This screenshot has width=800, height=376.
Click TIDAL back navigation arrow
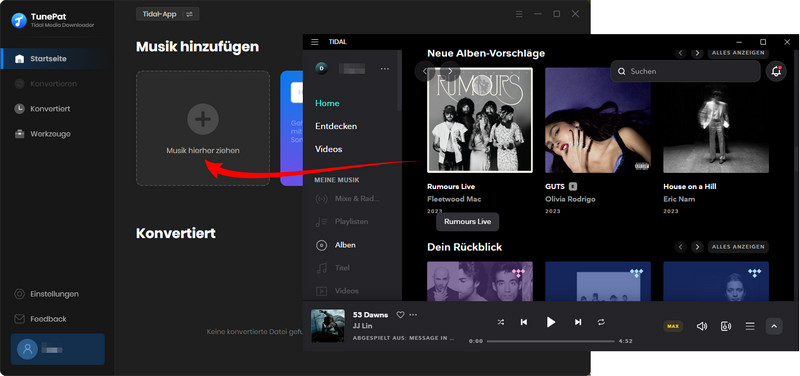(x=425, y=71)
